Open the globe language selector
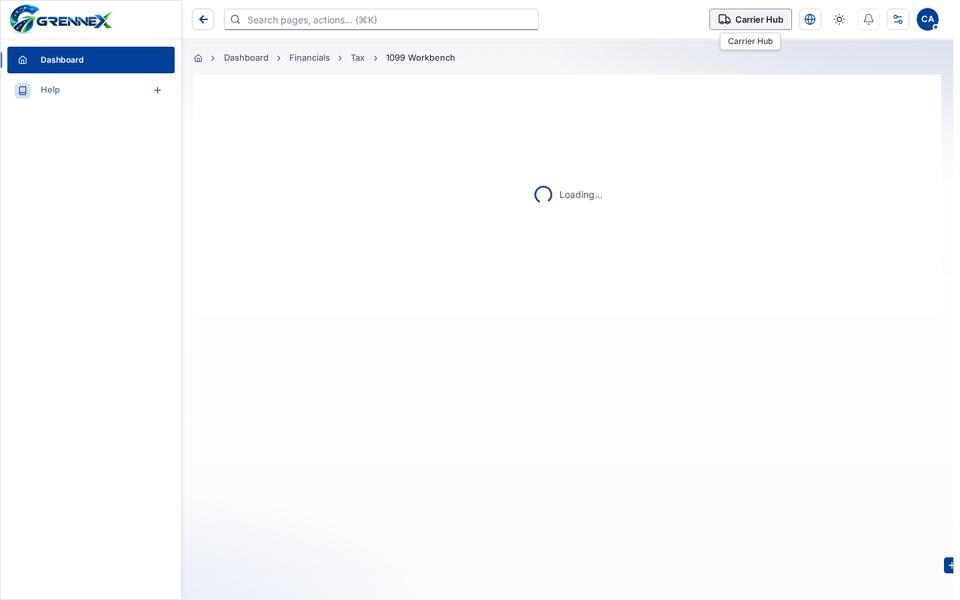The height and width of the screenshot is (600, 960). (x=809, y=20)
